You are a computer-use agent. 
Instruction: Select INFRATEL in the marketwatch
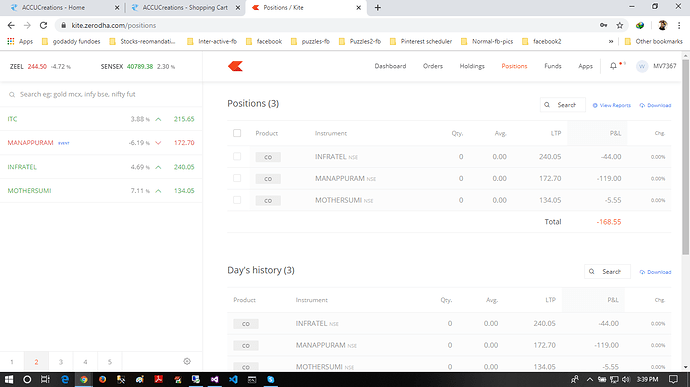tap(101, 167)
